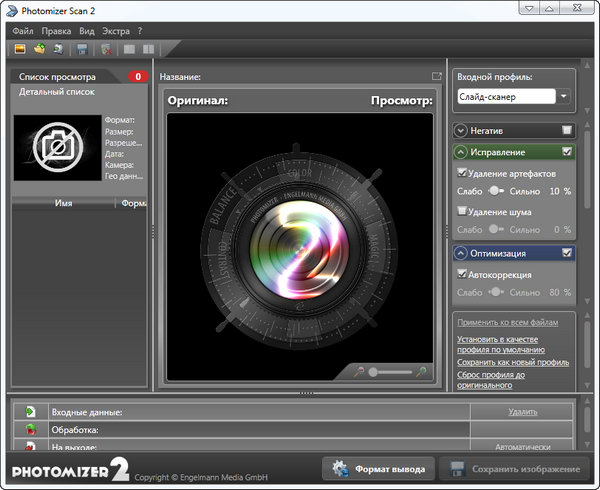Click the Применить ко всем файлам link

(507, 322)
